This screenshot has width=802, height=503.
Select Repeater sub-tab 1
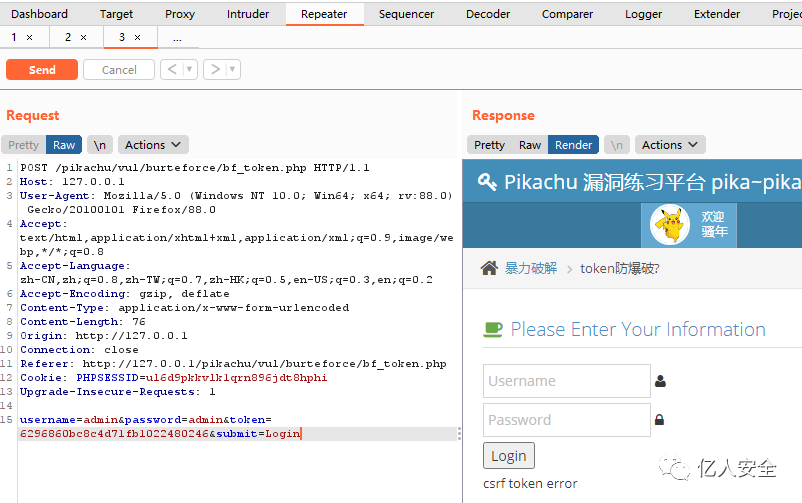[14, 37]
